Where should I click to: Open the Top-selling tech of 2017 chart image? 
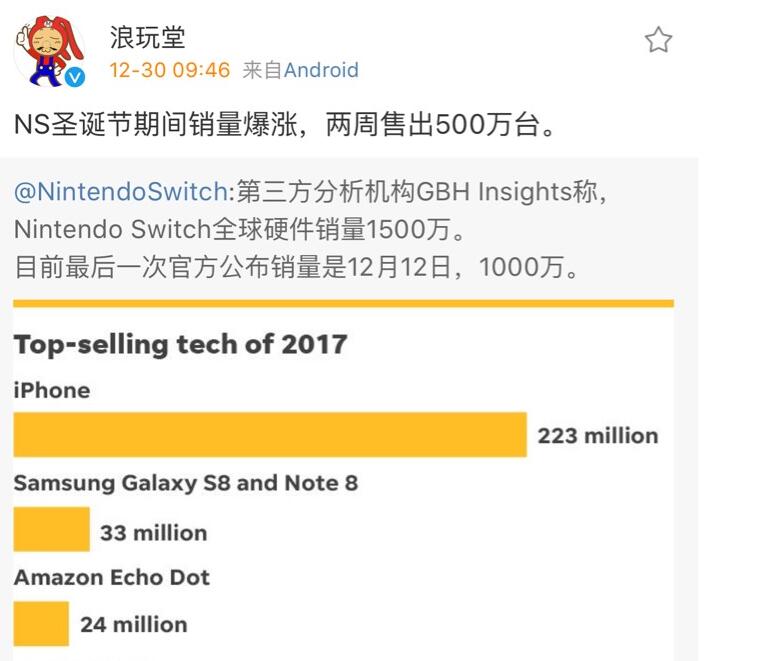(343, 480)
